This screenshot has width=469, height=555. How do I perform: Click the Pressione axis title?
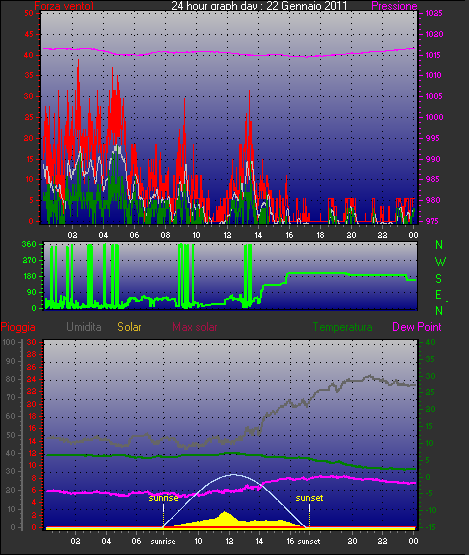click(394, 6)
